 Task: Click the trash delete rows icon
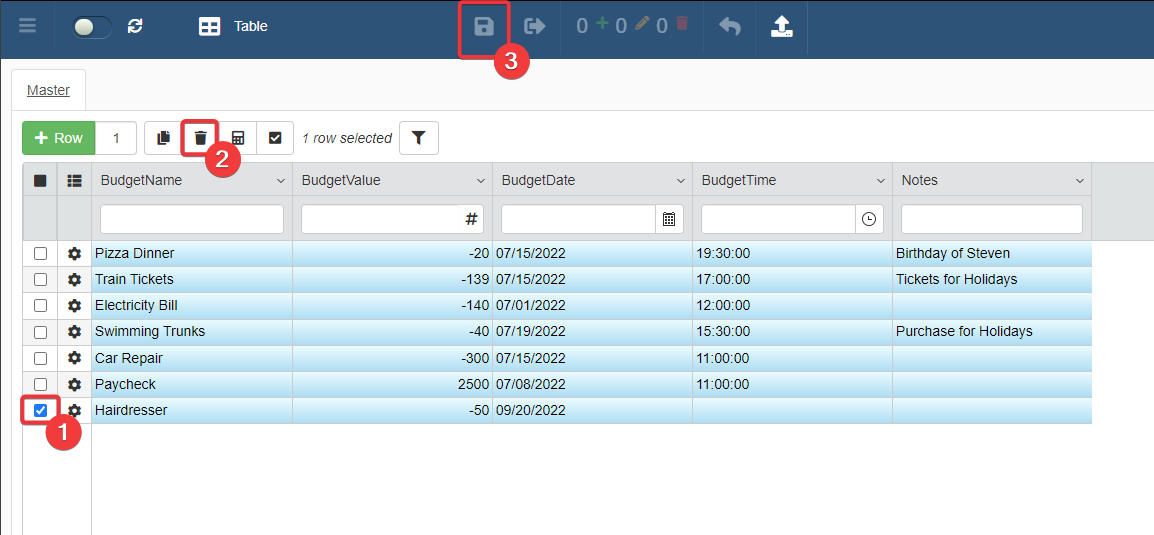200,138
